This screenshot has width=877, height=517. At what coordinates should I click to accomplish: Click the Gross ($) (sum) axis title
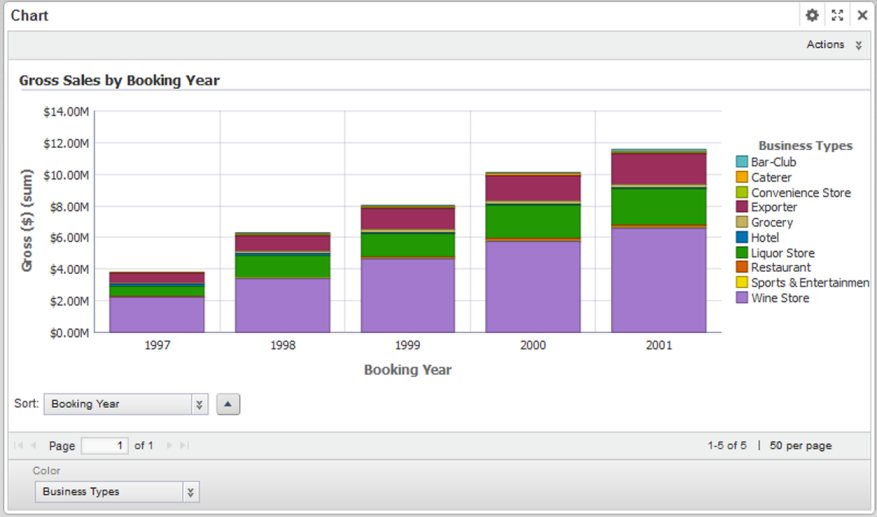[26, 220]
